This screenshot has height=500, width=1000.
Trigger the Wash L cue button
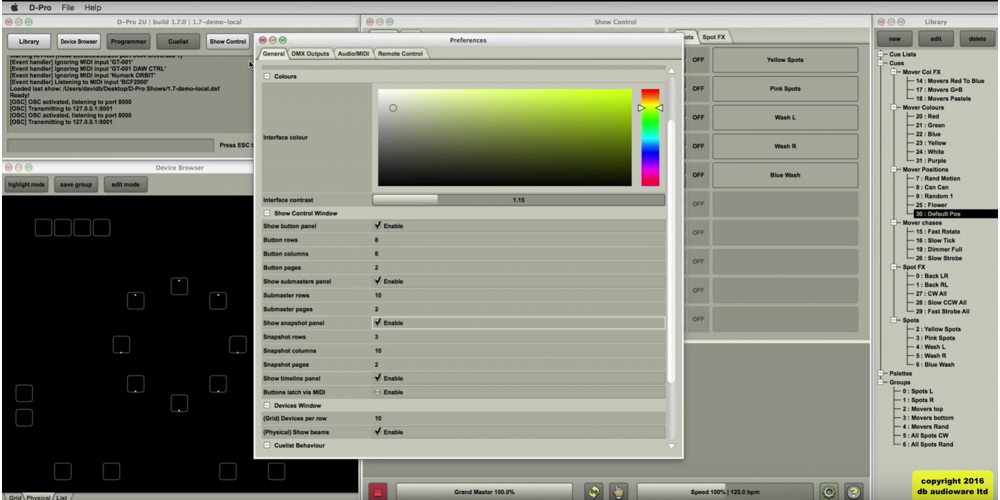(x=785, y=117)
